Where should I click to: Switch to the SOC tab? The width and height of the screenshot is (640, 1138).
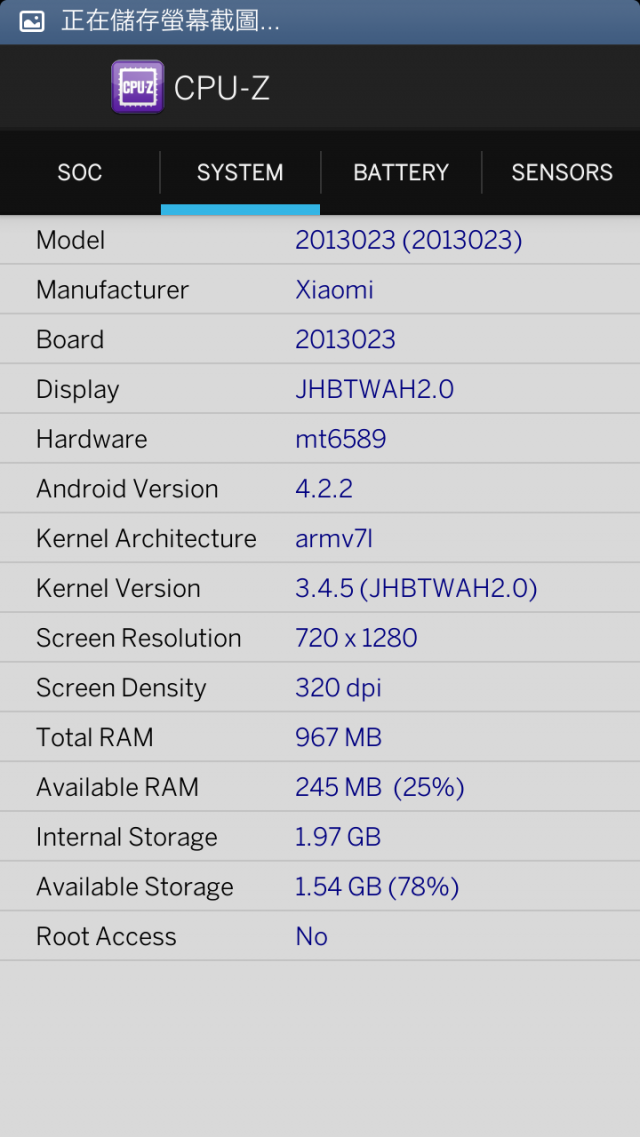[x=80, y=172]
